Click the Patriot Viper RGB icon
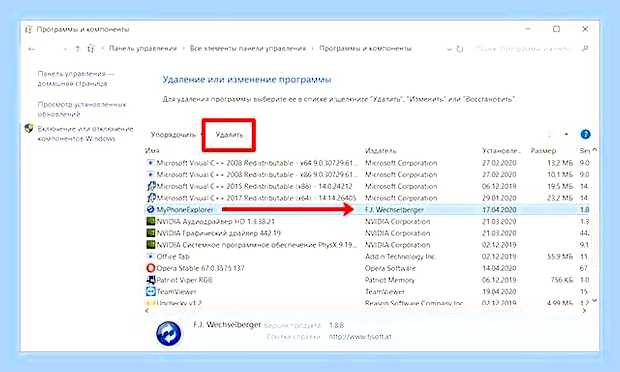The image size is (620, 372). tap(150, 280)
